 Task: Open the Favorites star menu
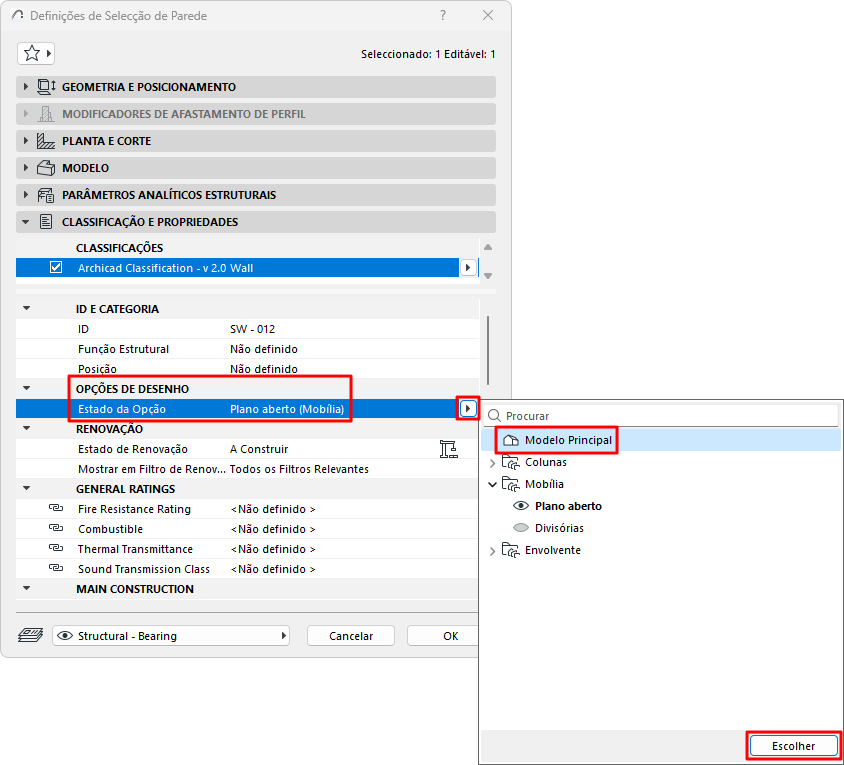pos(36,53)
